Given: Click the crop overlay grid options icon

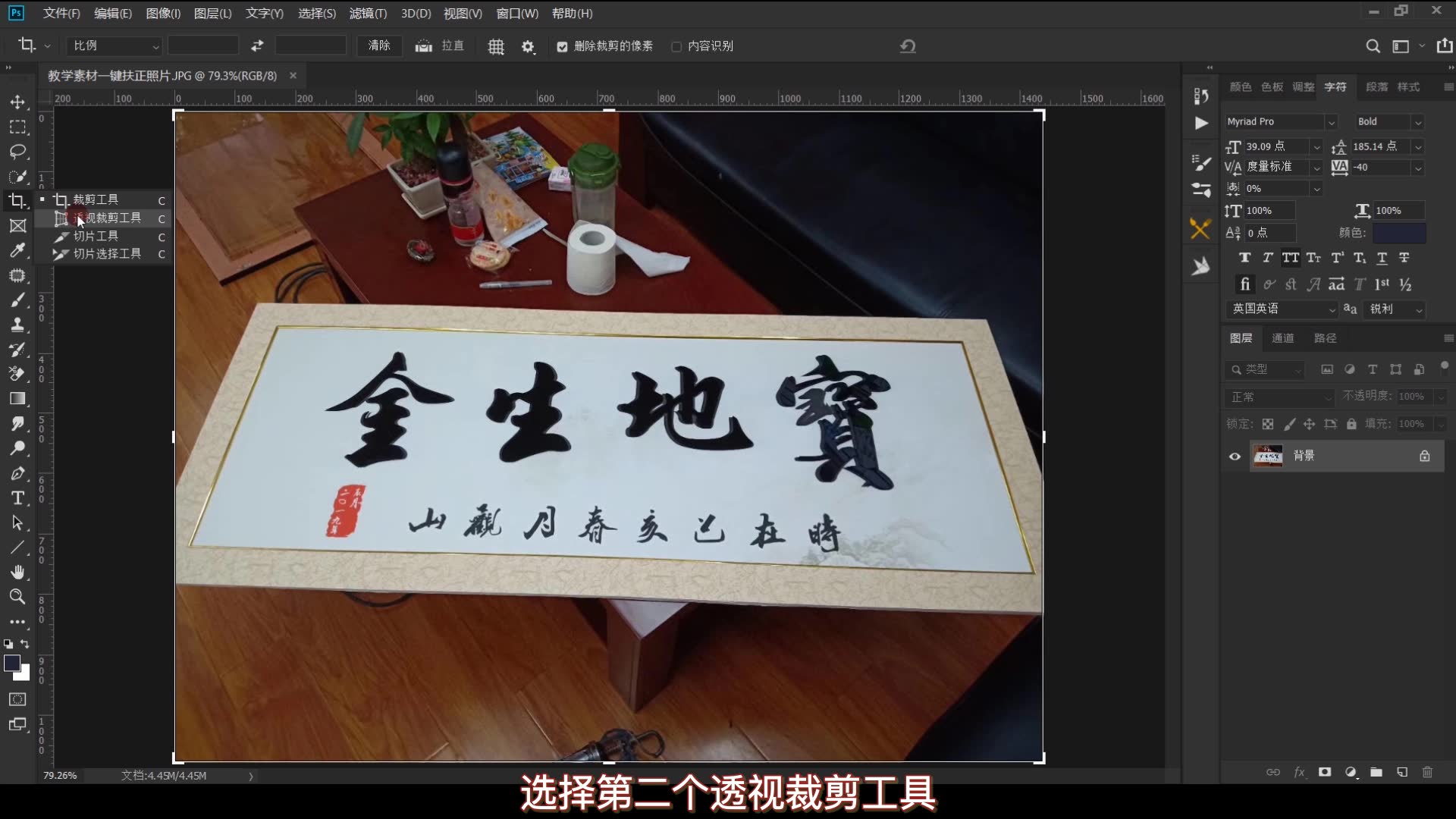Looking at the screenshot, I should coord(496,46).
